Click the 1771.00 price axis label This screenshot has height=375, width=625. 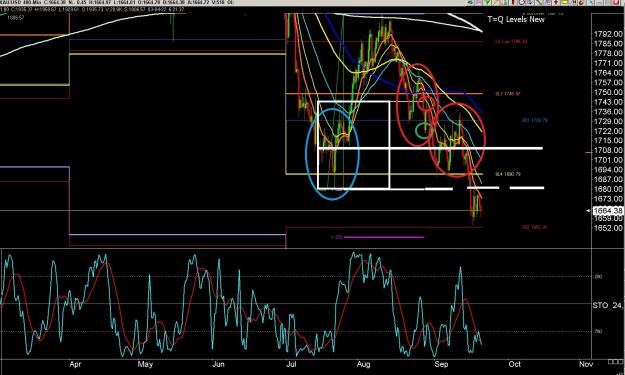coord(608,63)
